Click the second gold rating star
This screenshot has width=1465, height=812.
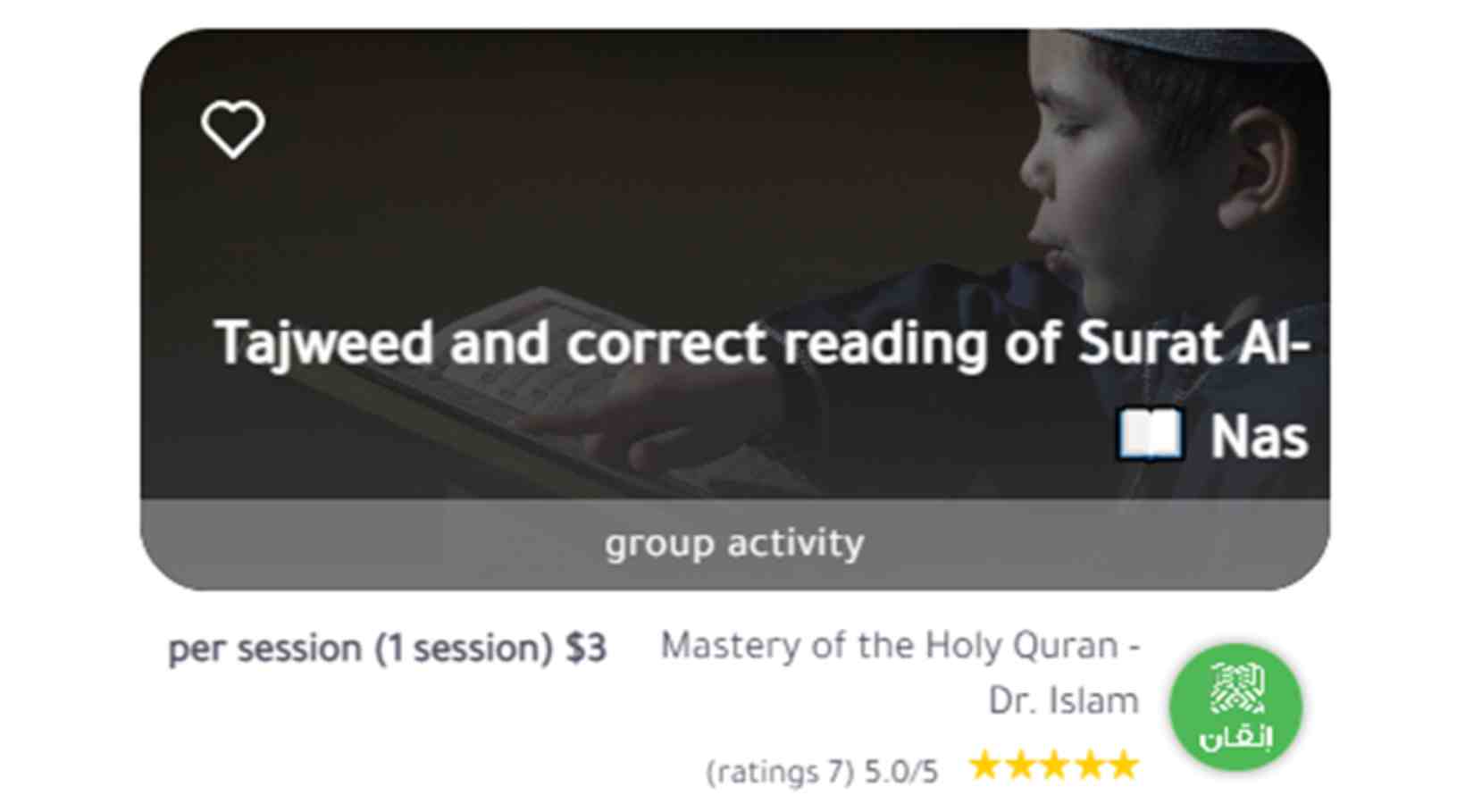click(x=1019, y=766)
